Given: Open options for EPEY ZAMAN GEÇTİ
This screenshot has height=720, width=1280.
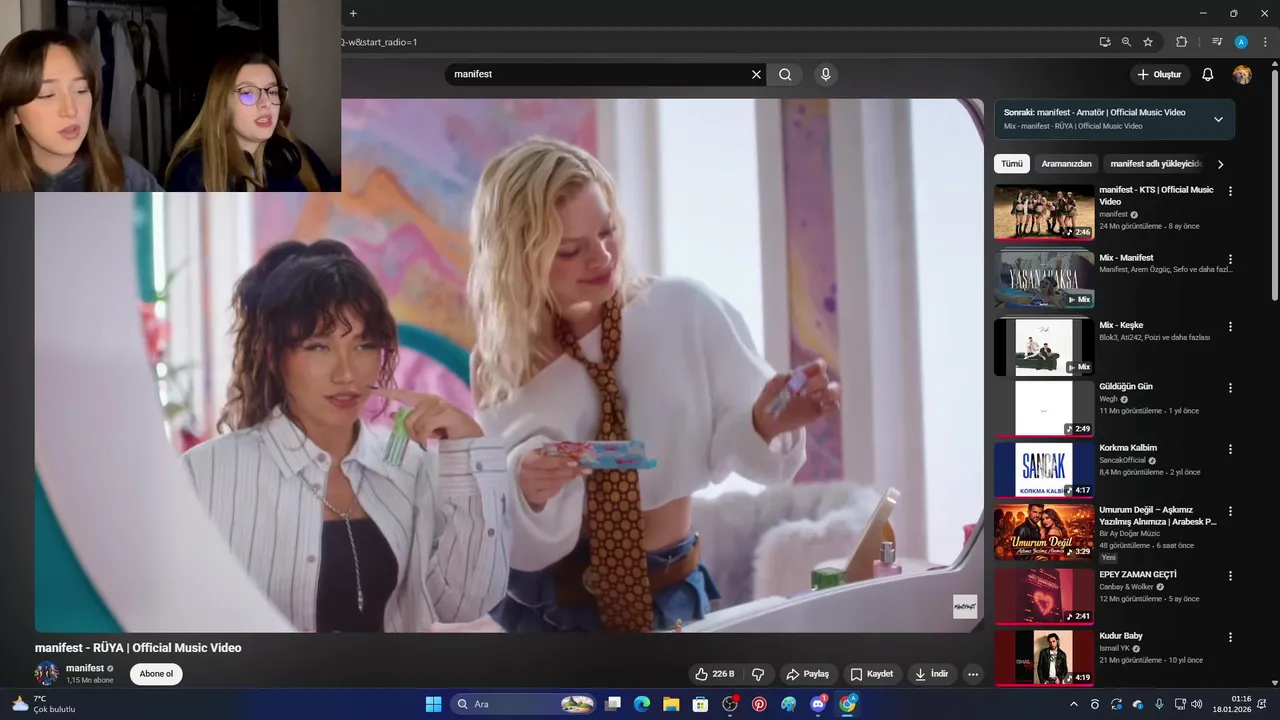Looking at the screenshot, I should (x=1230, y=576).
